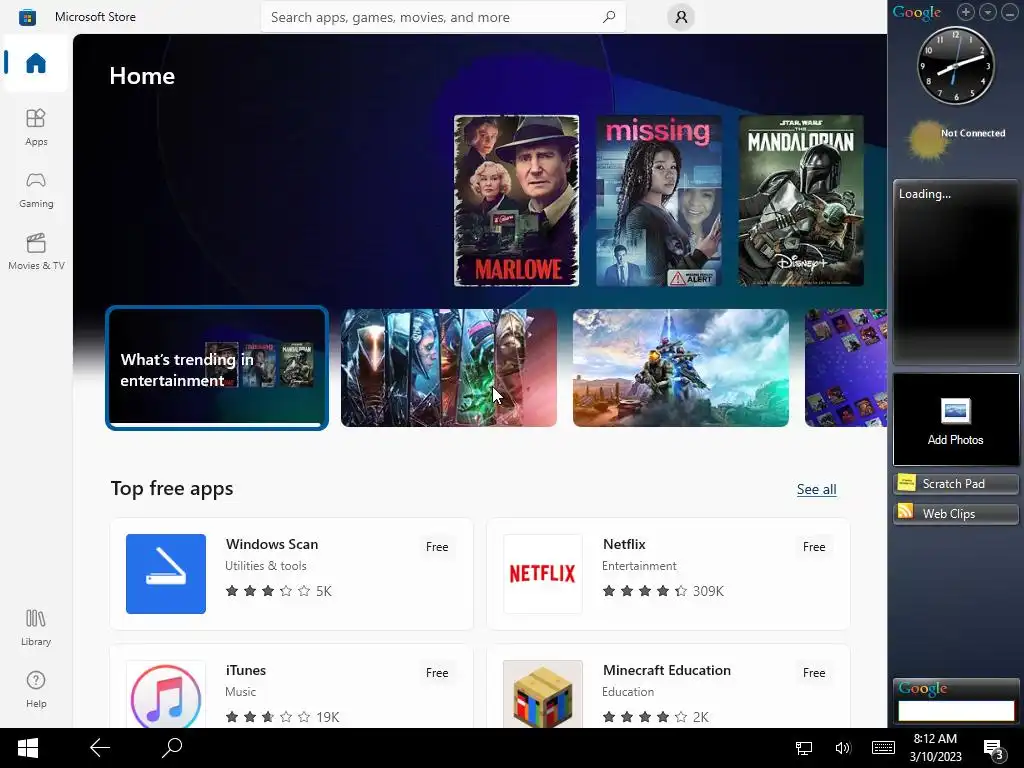Minimize the Google sidebar with minus icon

point(1010,12)
